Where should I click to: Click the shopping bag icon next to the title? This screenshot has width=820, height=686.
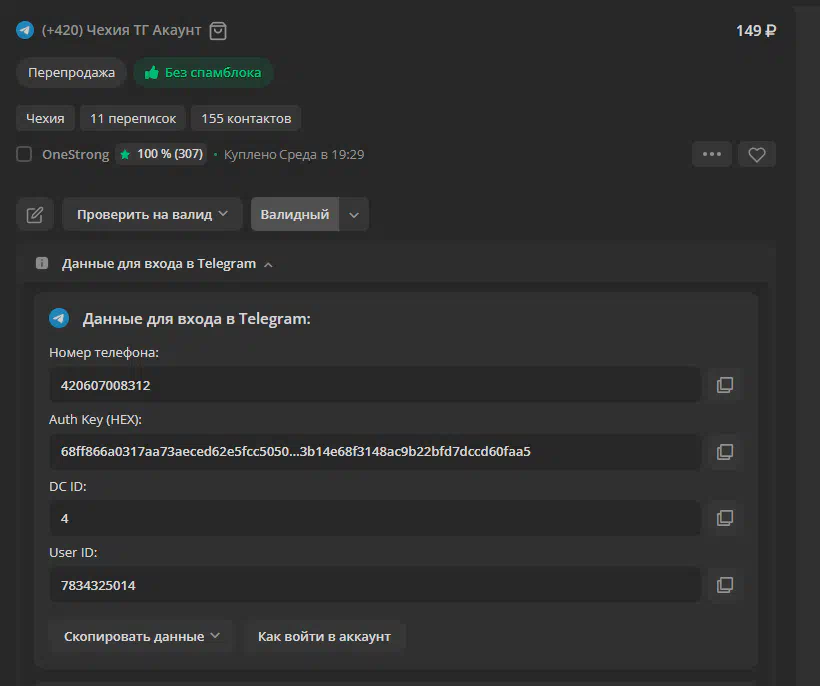click(218, 31)
